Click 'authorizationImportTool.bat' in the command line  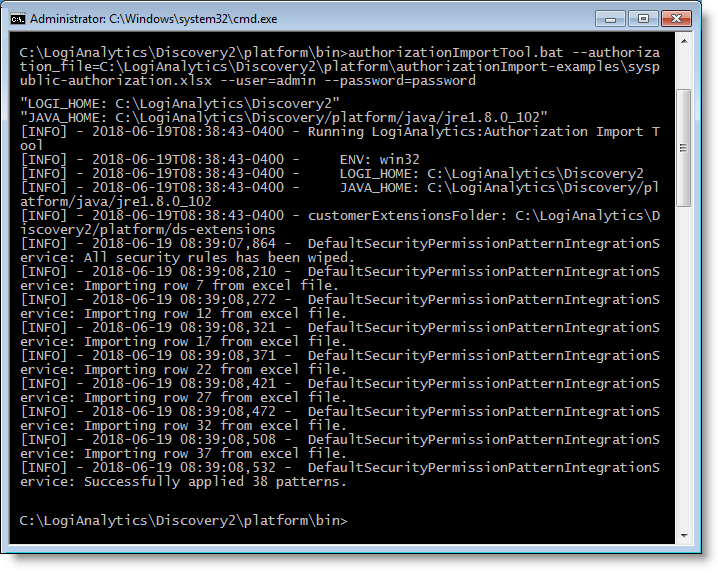[456, 53]
